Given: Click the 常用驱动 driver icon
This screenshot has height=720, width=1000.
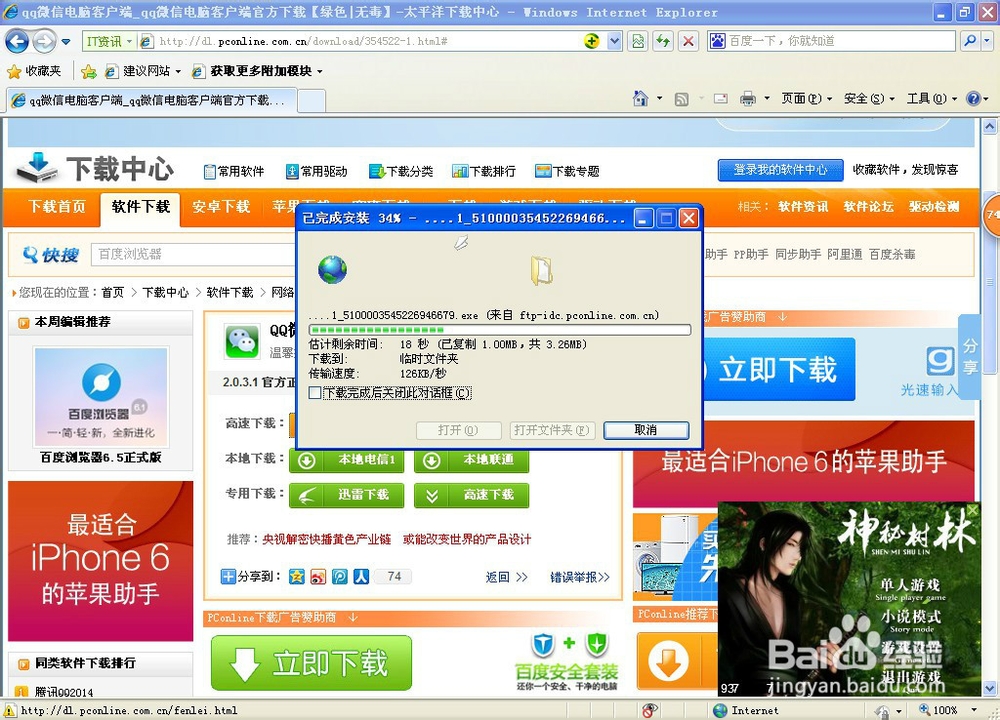Looking at the screenshot, I should tap(293, 170).
